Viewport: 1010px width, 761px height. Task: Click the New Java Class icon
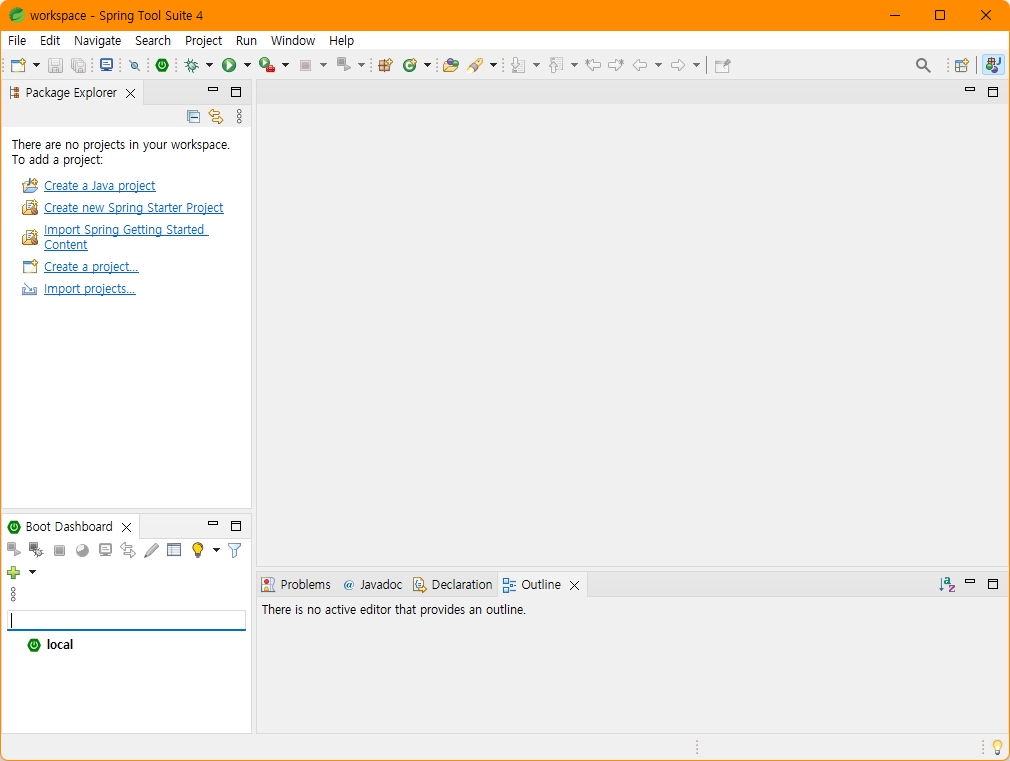(410, 65)
